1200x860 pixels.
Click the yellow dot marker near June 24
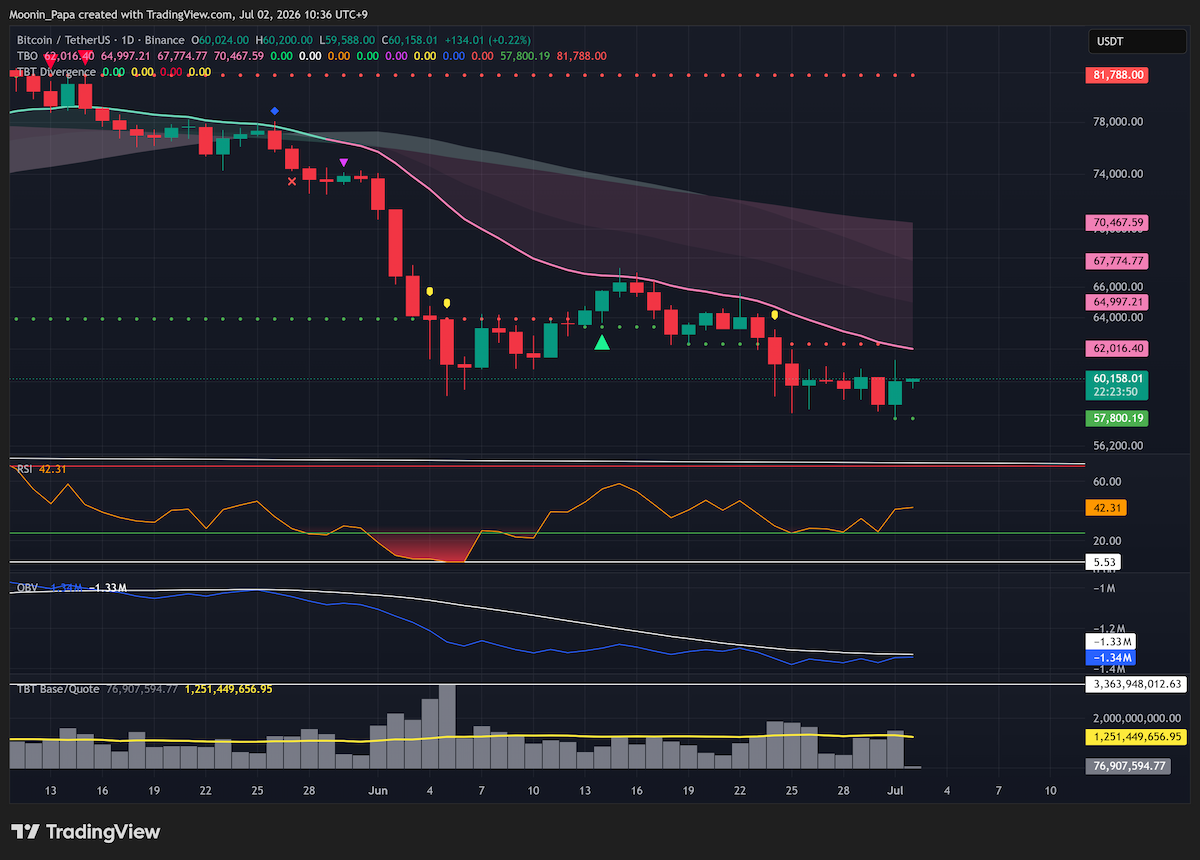(775, 315)
